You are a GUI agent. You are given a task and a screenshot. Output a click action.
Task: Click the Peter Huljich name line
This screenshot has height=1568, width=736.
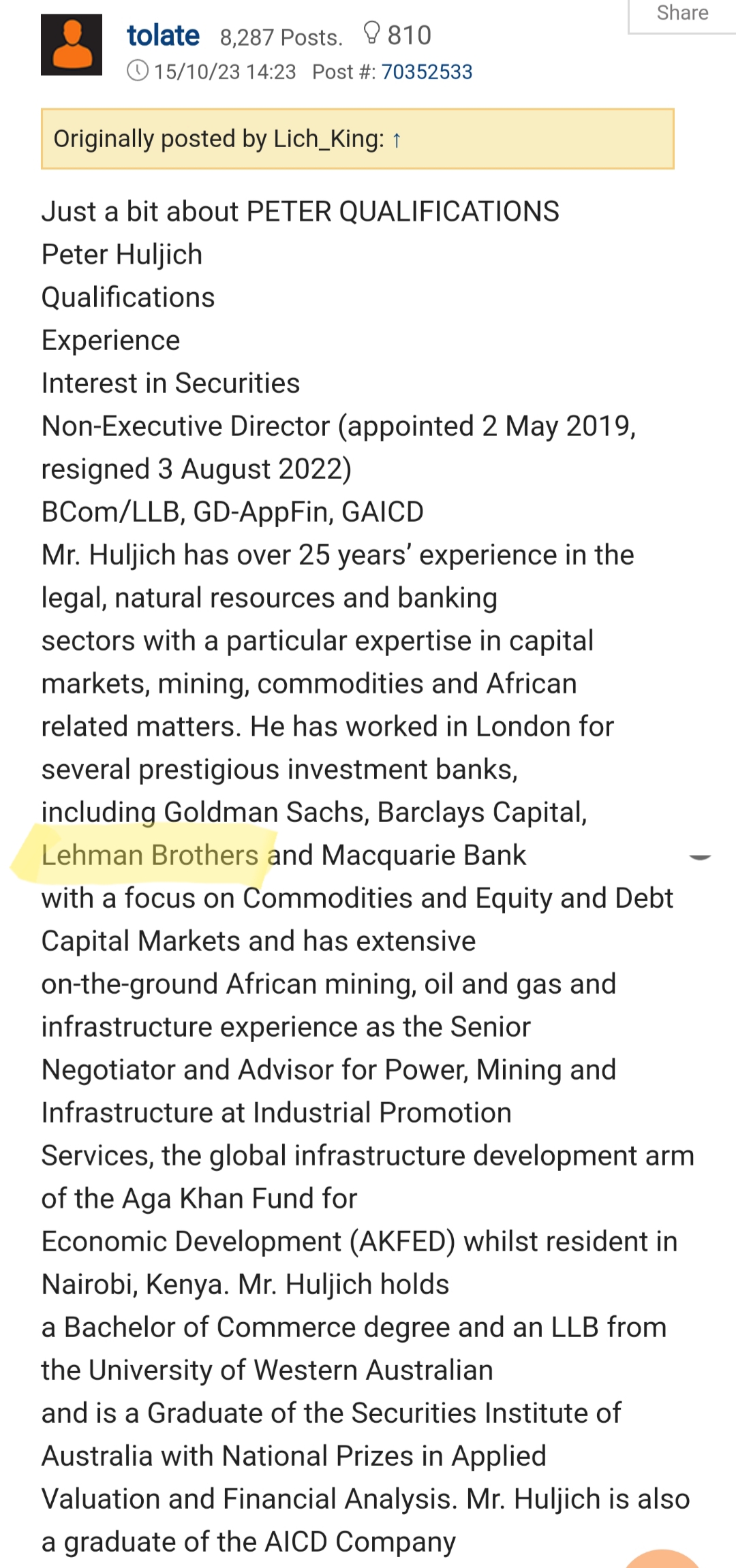pyautogui.click(x=122, y=255)
